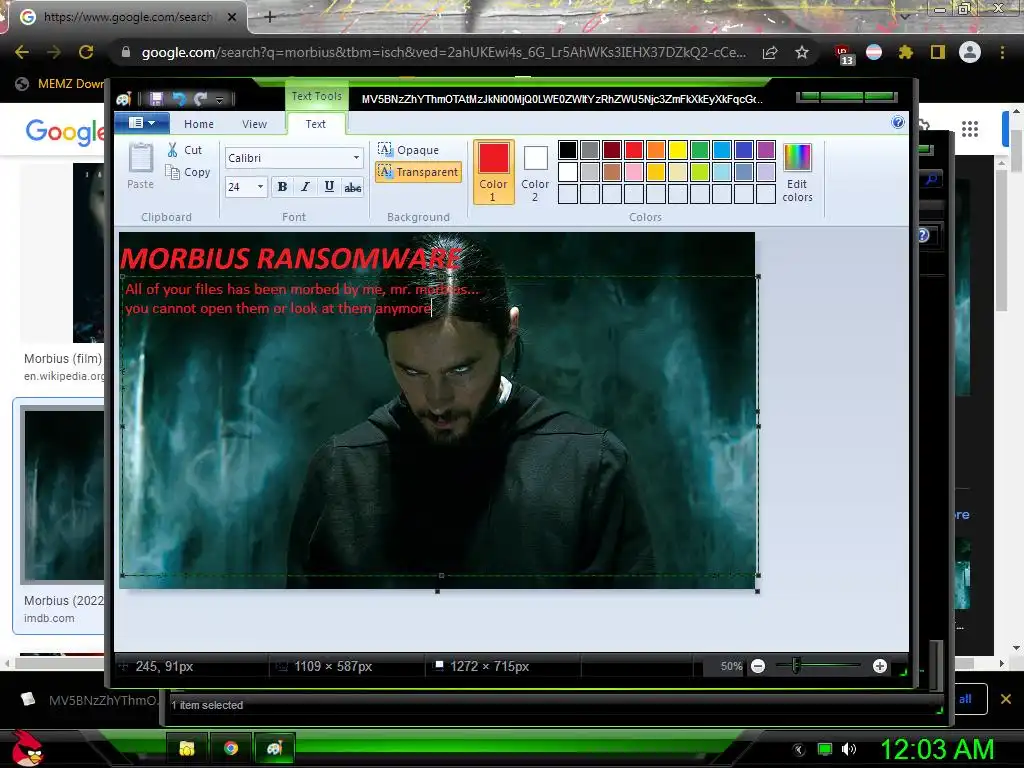1024x768 pixels.
Task: Click the Chrome address bar URL
Action: tap(443, 52)
